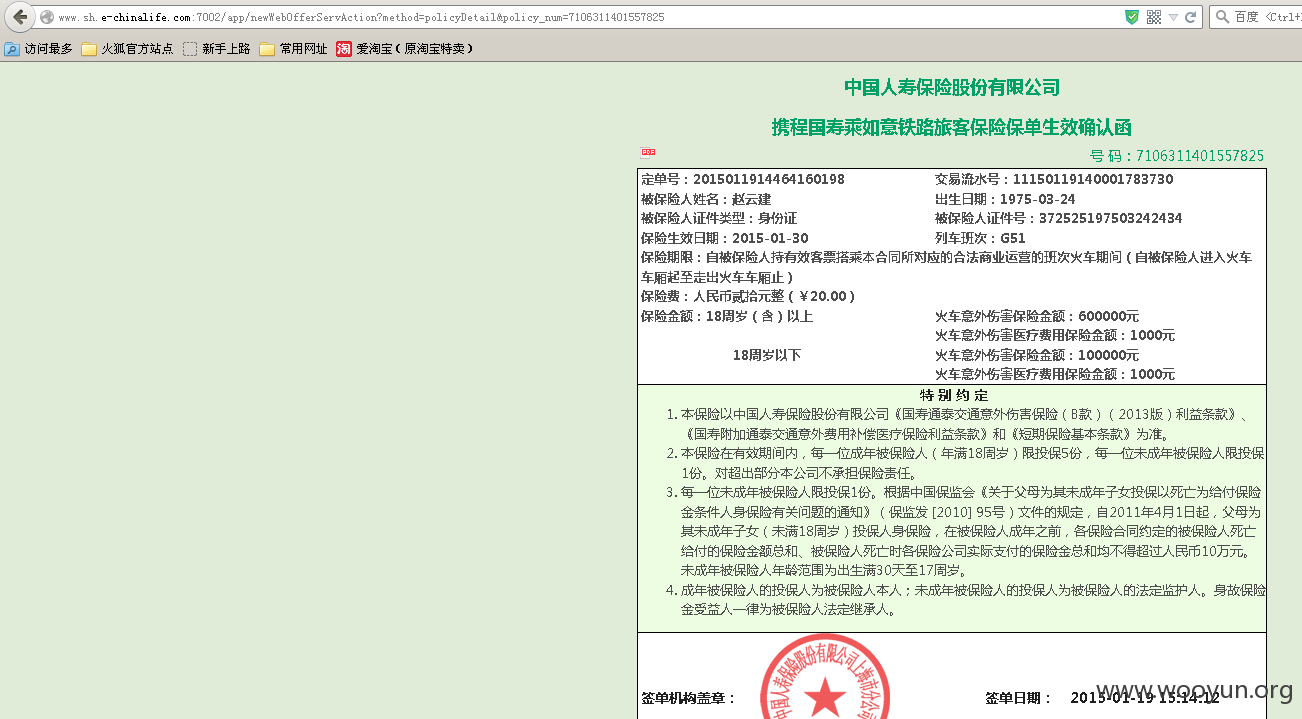
Task: Click the red company seal stamp
Action: click(x=824, y=678)
